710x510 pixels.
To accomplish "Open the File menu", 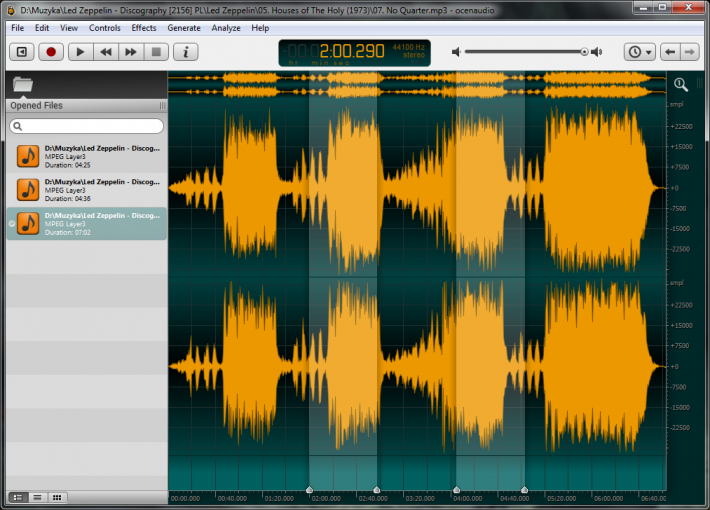I will tap(18, 28).
